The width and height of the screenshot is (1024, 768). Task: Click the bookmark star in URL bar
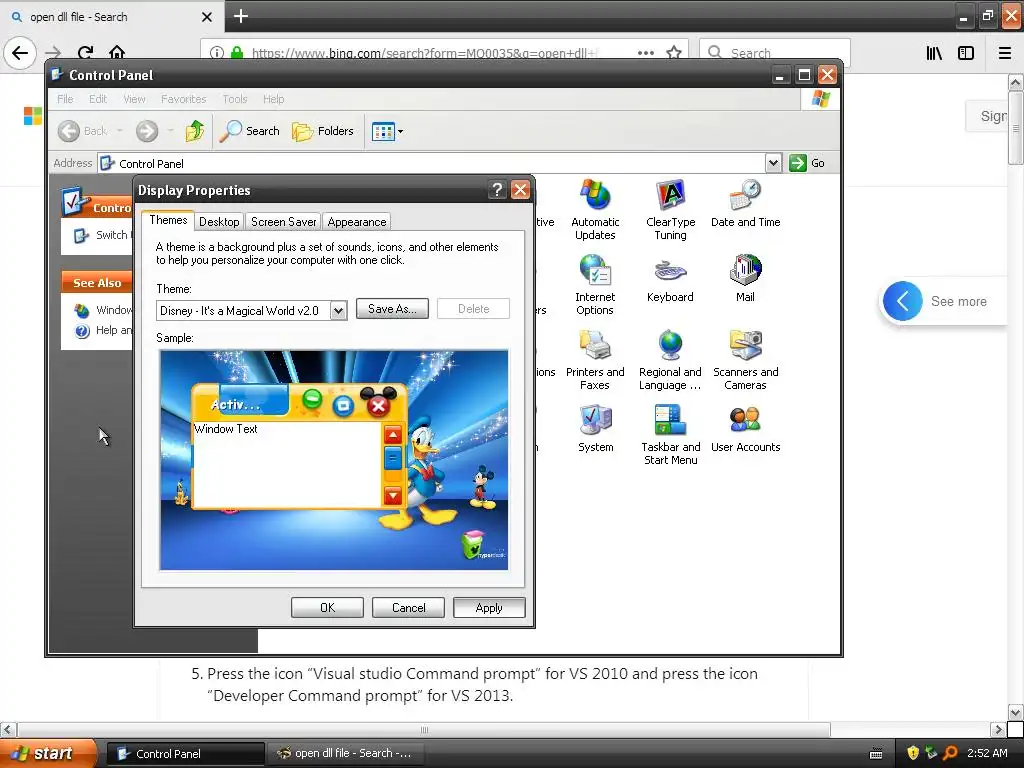click(674, 52)
